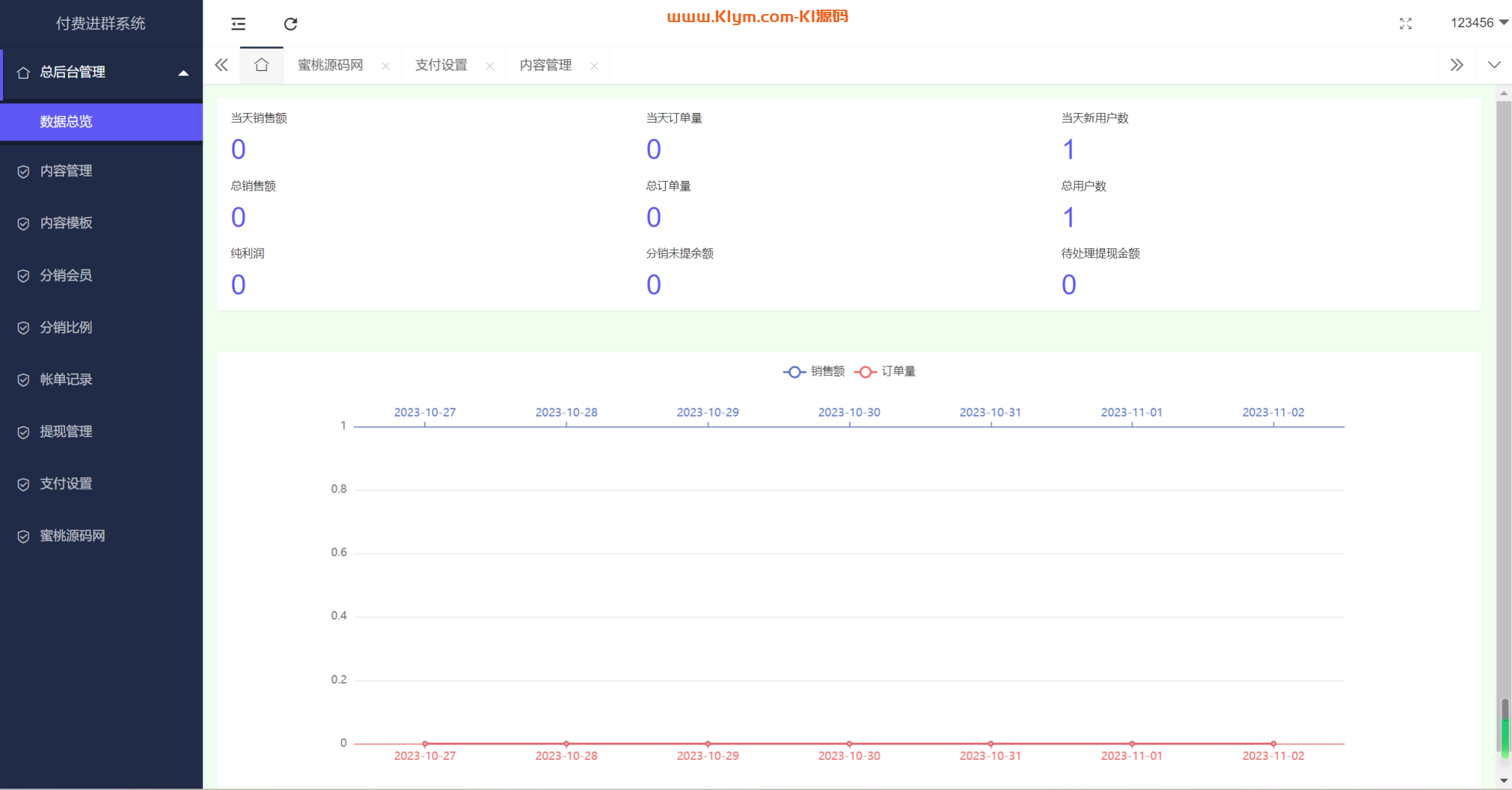Click the 纯利润 value

pyautogui.click(x=238, y=285)
